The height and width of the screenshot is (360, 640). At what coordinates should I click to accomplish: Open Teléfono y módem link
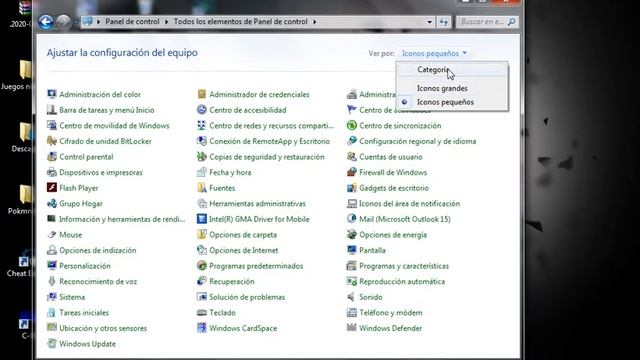[391, 313]
